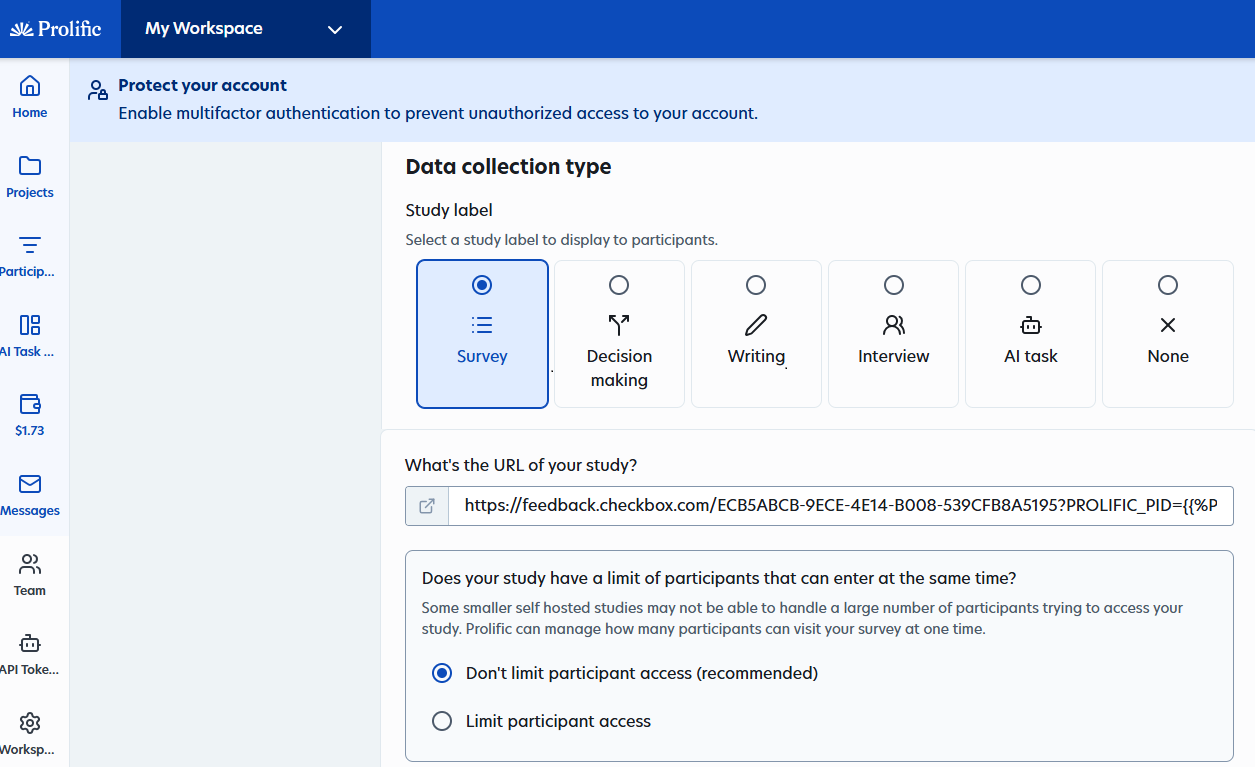Click the account protection shield icon in banner
The image size is (1255, 767).
[96, 90]
